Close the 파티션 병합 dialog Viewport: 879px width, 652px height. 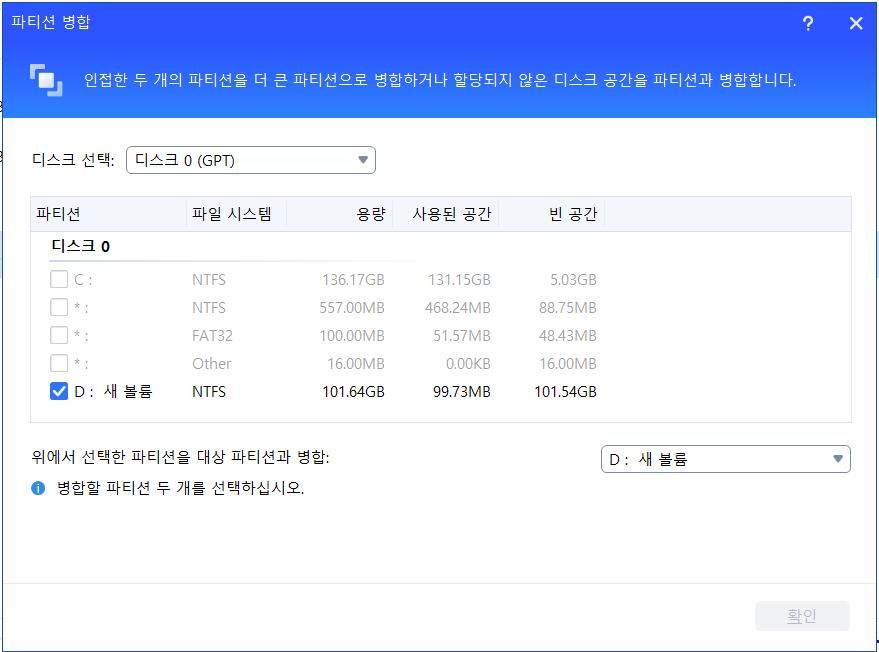855,24
